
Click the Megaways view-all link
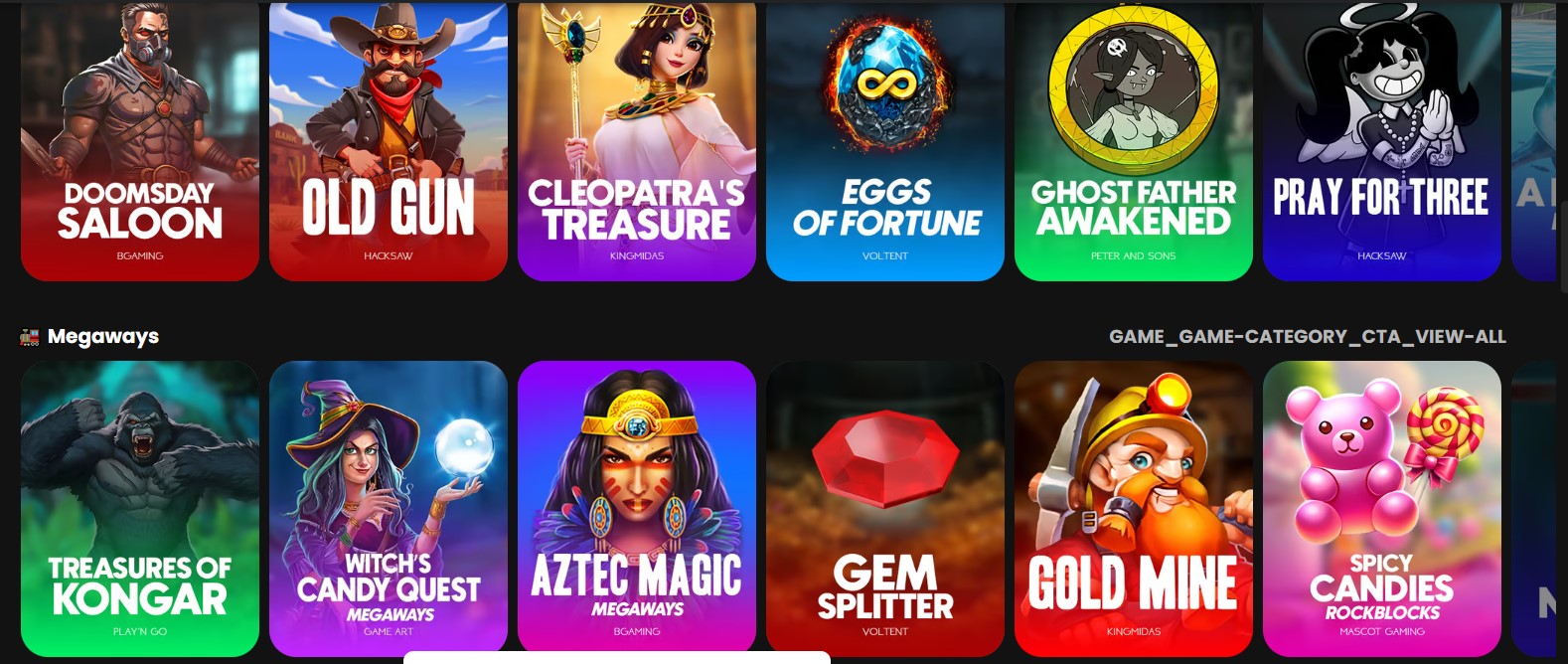[x=1308, y=337]
